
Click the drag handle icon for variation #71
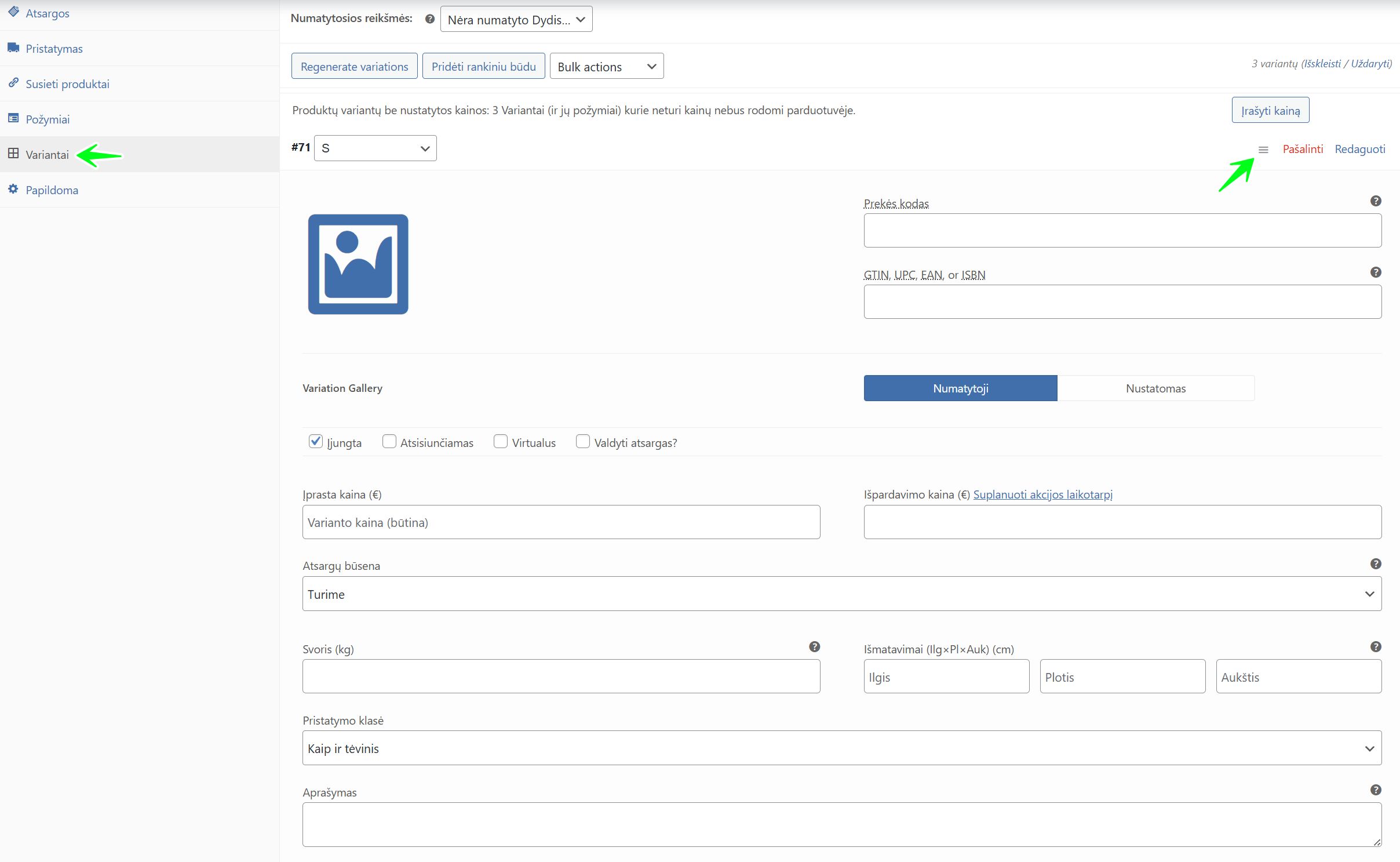tap(1263, 150)
